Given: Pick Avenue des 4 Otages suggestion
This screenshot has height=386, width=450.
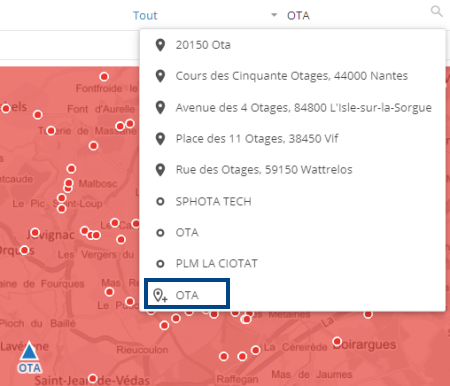Looking at the screenshot, I should pyautogui.click(x=292, y=108).
